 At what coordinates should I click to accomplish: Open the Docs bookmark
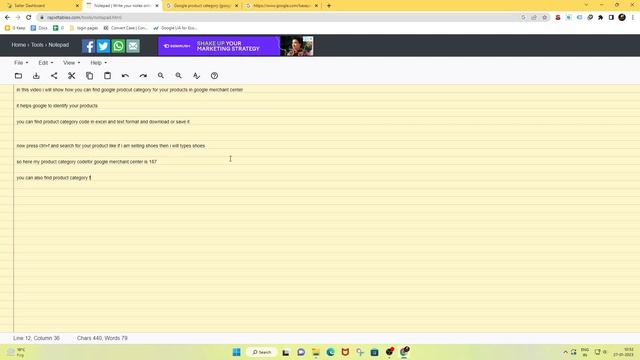[39, 28]
